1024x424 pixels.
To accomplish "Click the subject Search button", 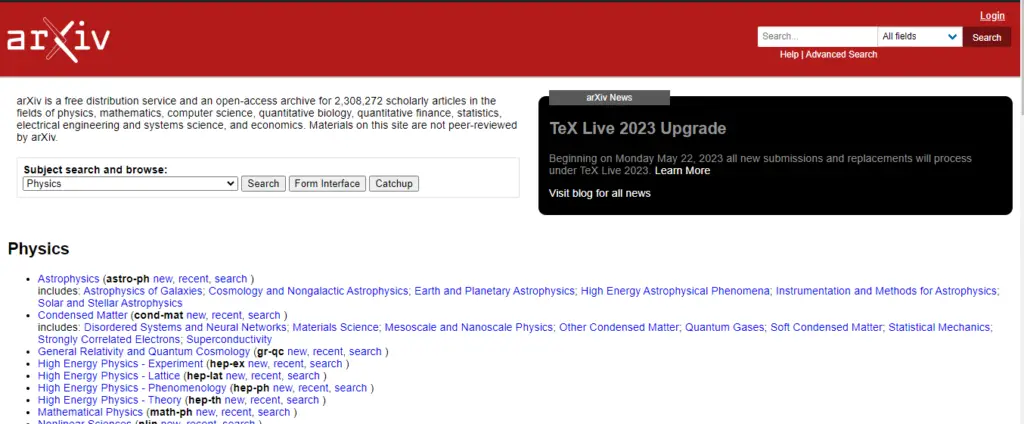I will (x=263, y=184).
